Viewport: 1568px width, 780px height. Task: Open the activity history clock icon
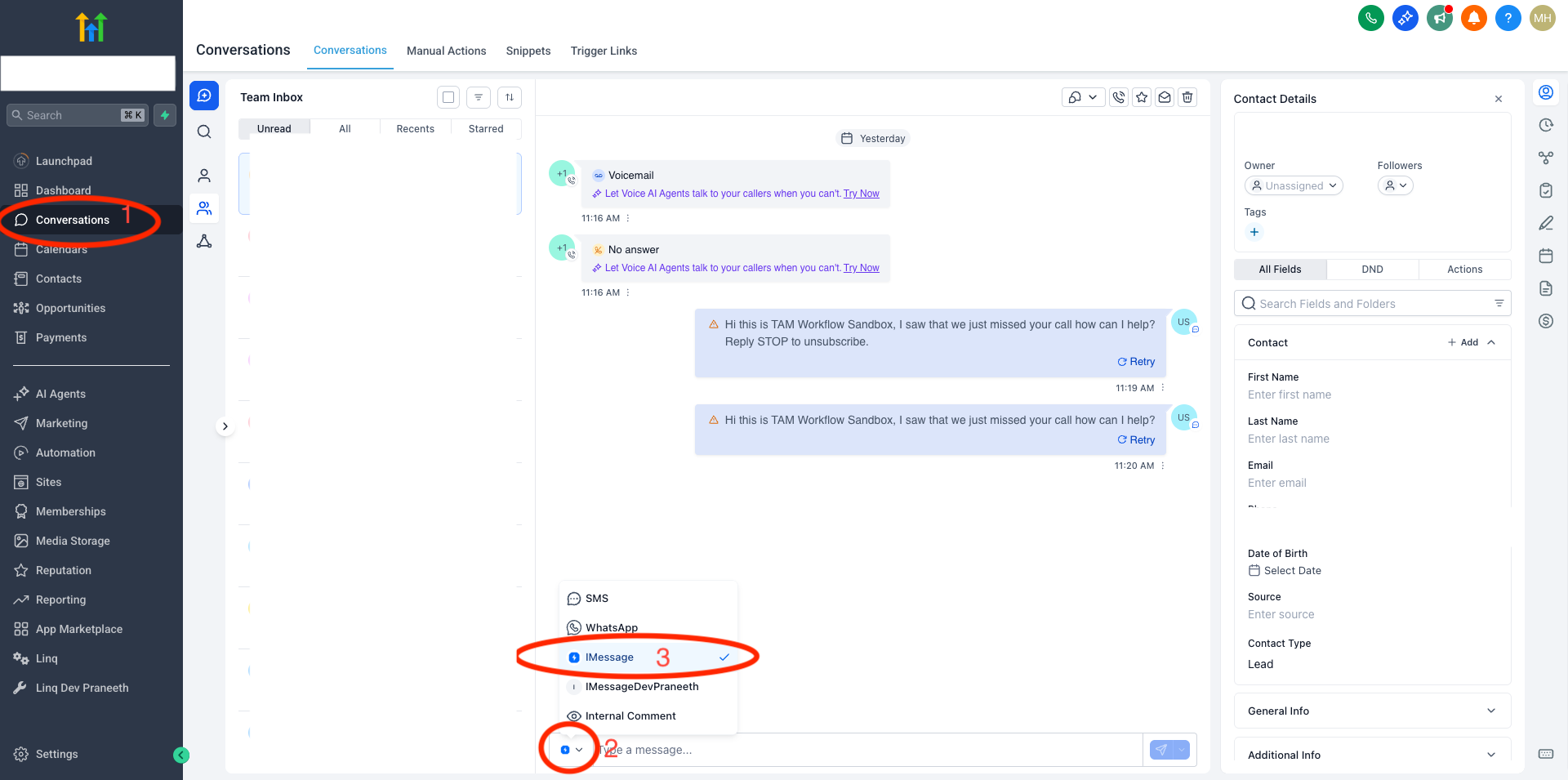[1546, 125]
